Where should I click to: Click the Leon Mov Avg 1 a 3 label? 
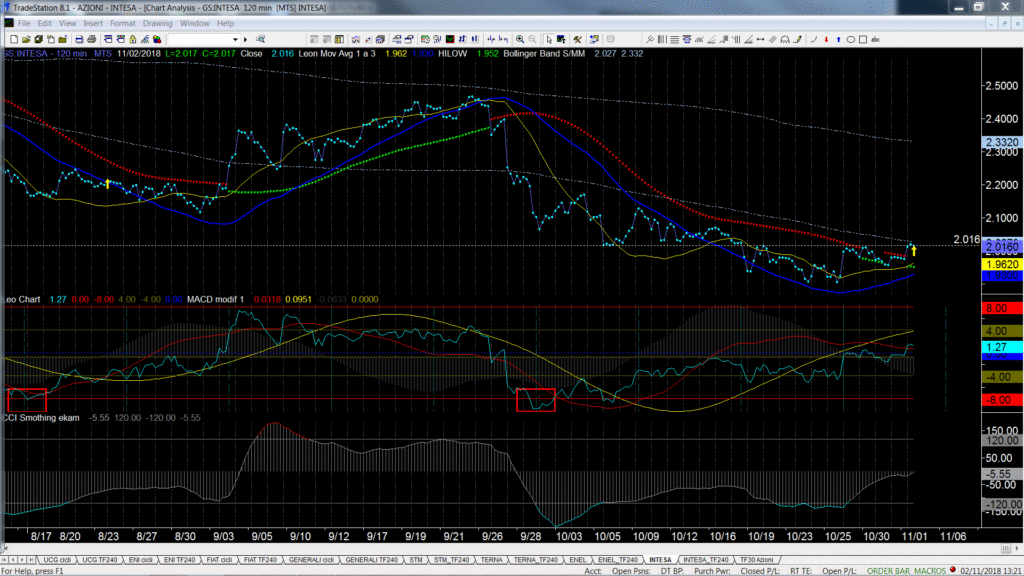337,54
